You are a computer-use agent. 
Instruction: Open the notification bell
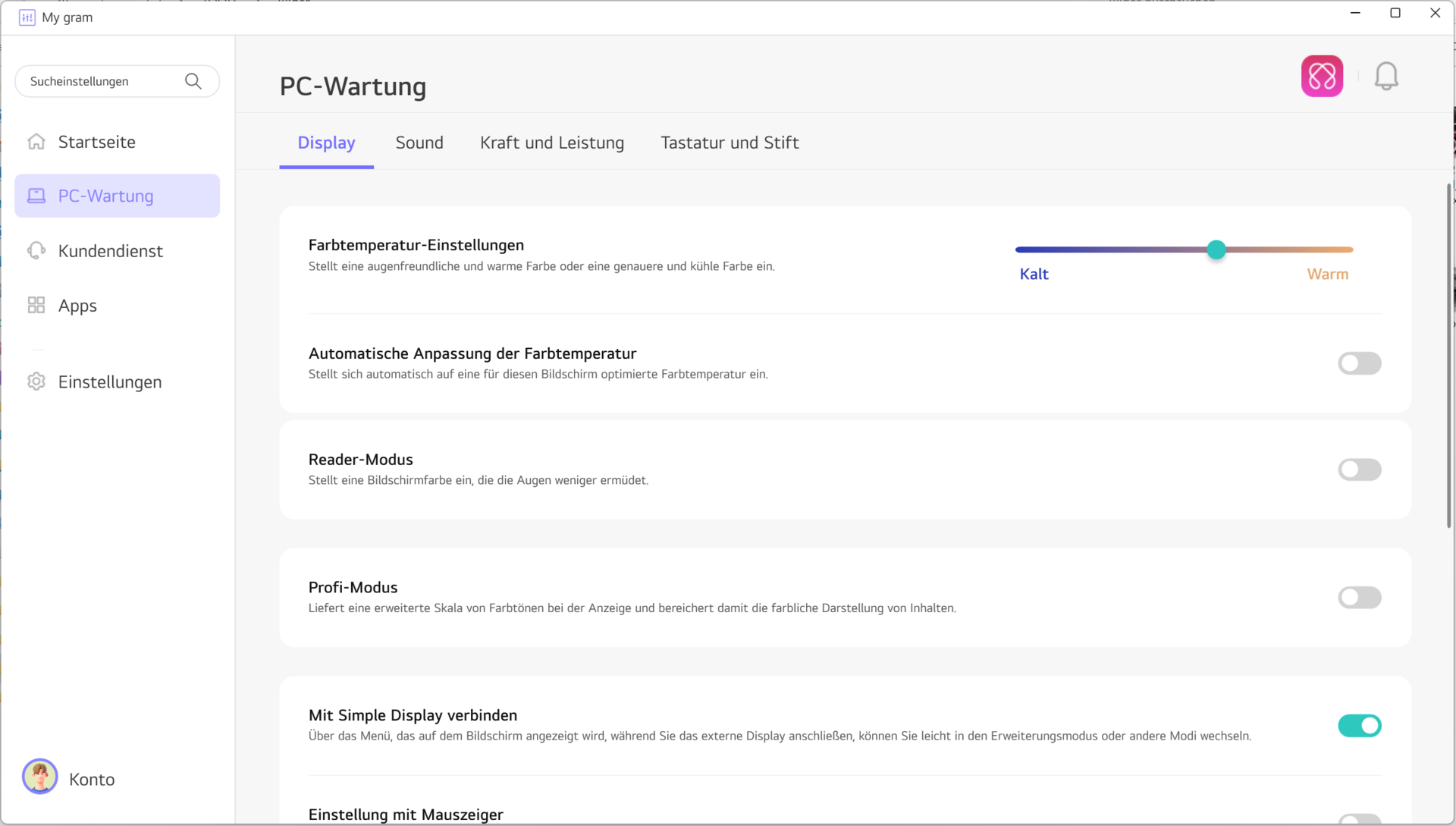tap(1386, 76)
